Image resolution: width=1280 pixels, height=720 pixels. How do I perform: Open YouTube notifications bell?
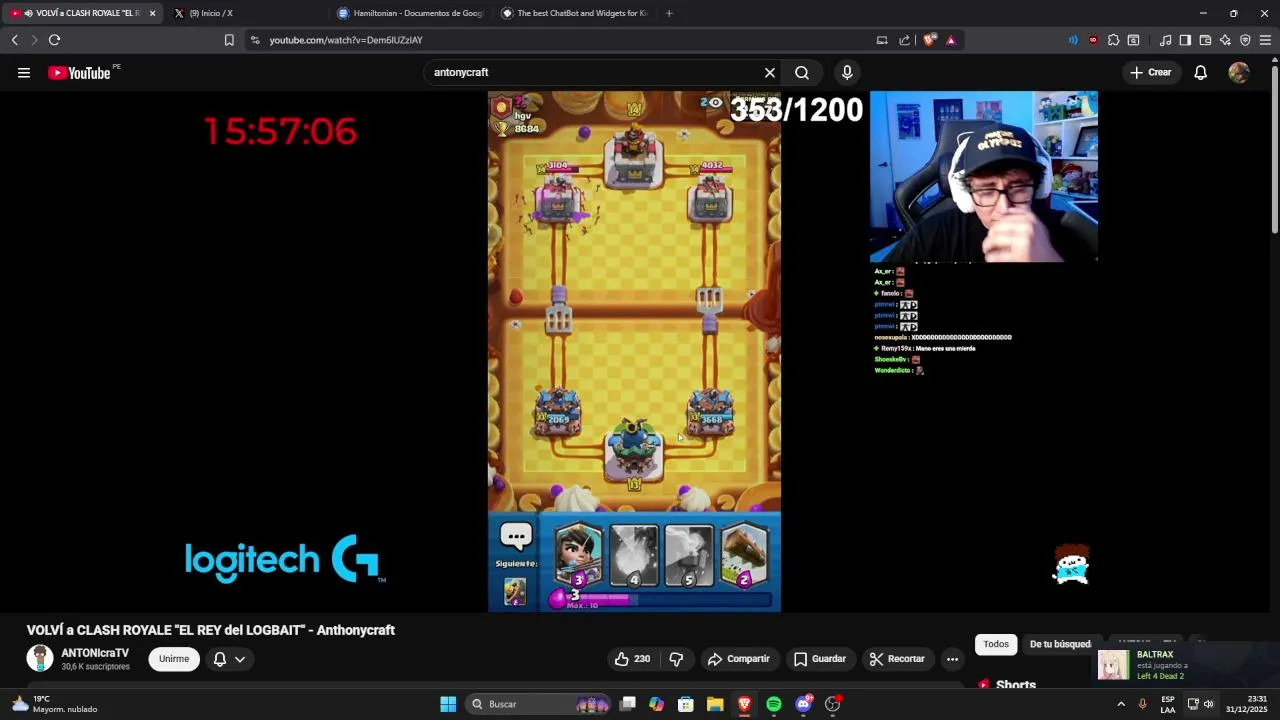1201,72
